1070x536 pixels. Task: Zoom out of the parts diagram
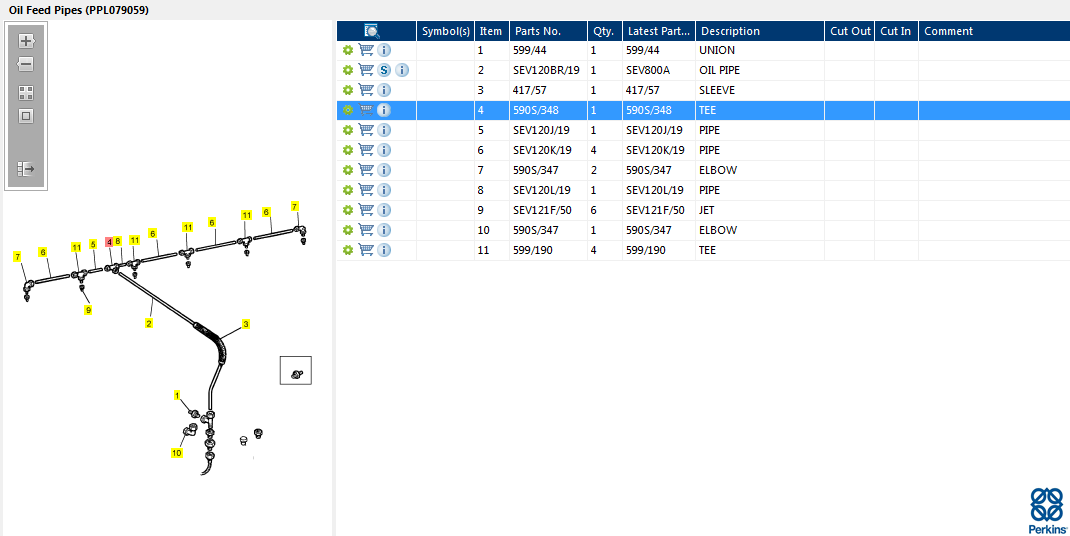click(26, 65)
